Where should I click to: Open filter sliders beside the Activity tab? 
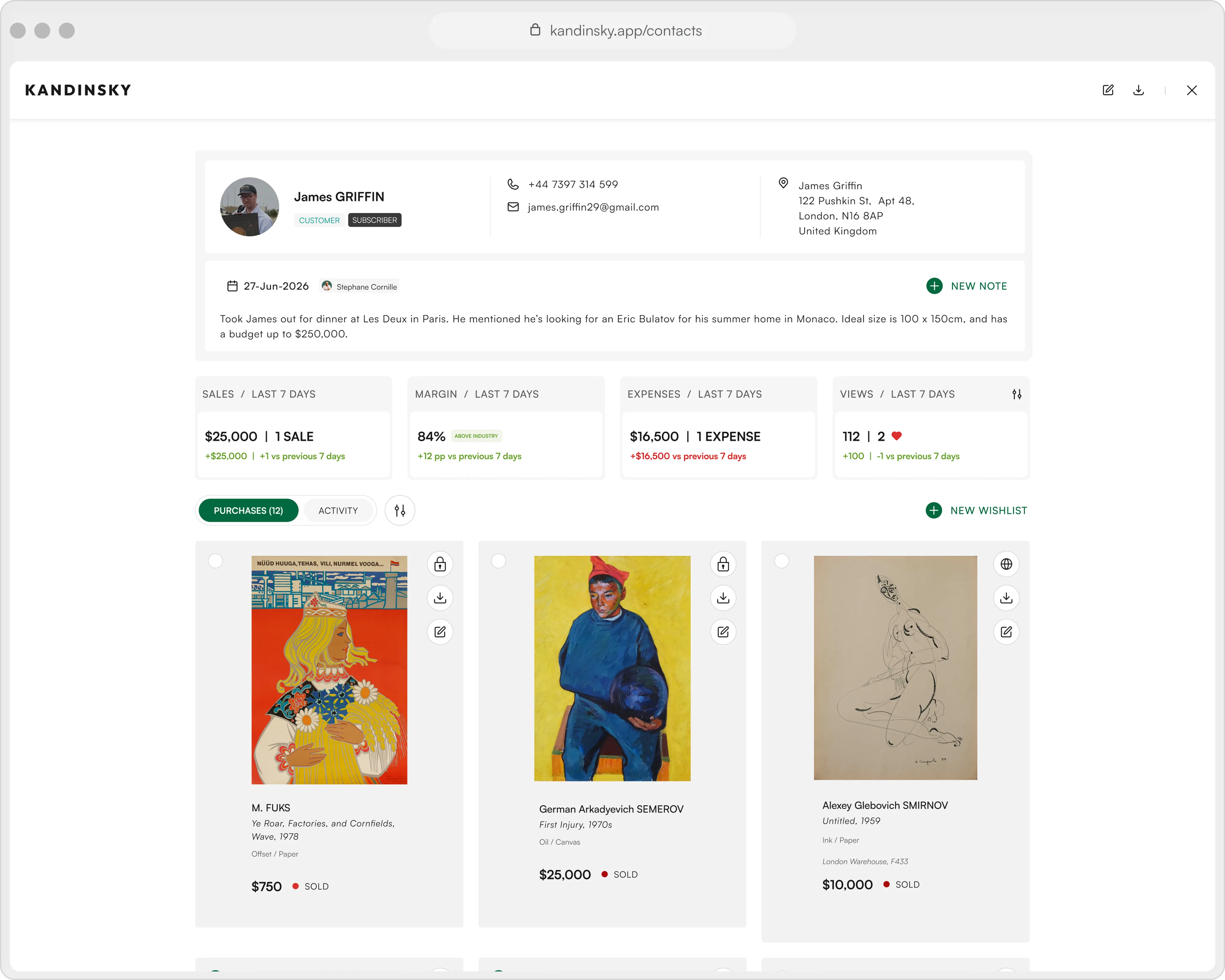[x=399, y=510]
